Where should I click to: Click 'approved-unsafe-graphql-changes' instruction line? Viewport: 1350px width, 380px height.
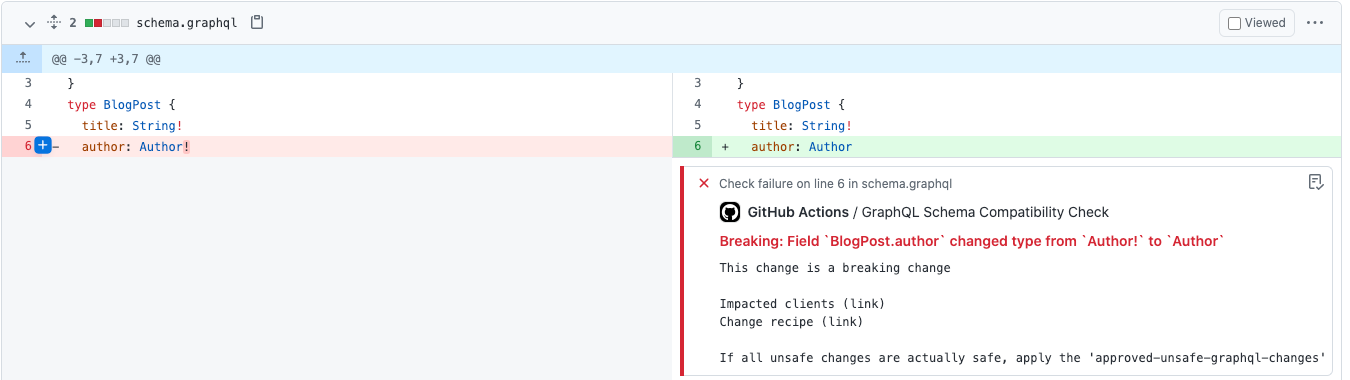[x=1023, y=357]
